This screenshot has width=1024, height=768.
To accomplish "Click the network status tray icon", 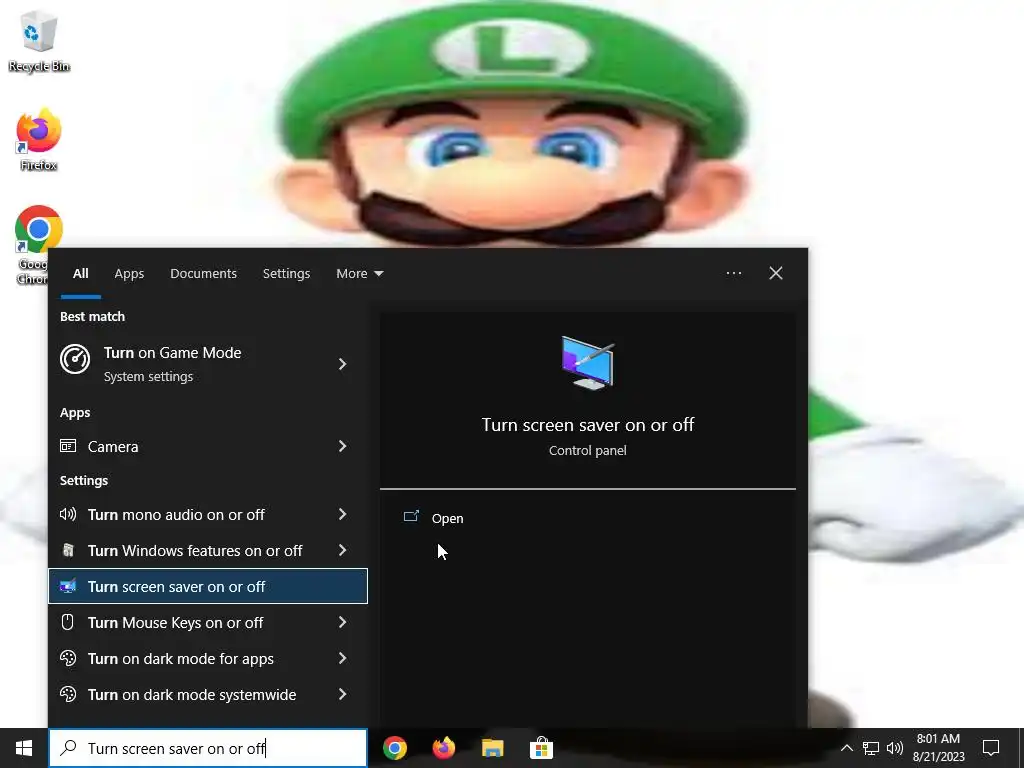I will coord(871,748).
